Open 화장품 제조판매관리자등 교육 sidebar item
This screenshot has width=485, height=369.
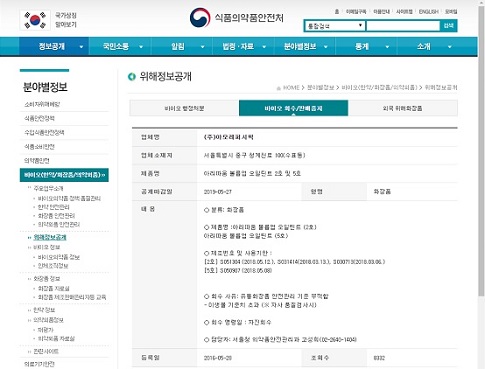[x=72, y=297]
